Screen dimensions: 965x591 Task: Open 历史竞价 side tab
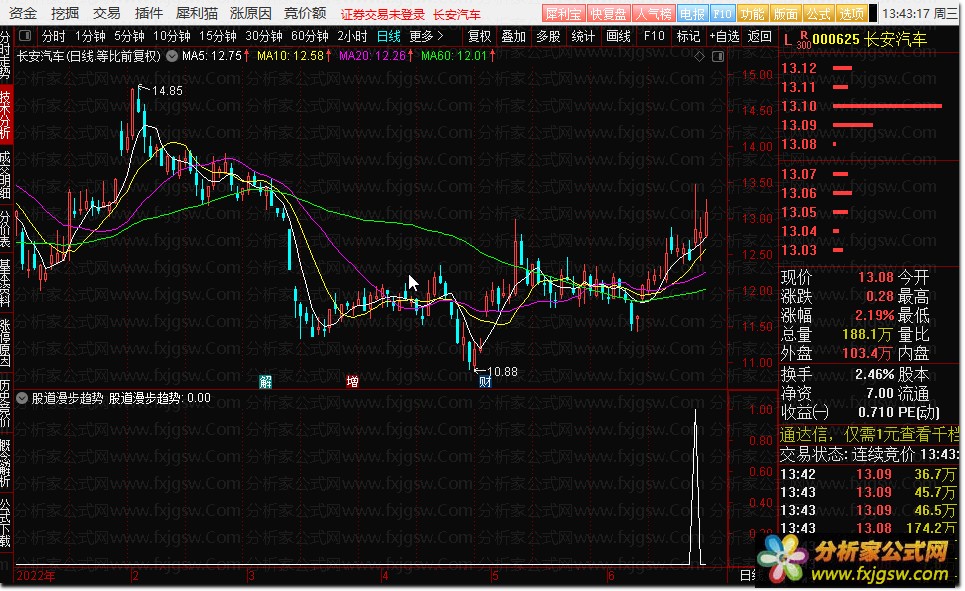coord(6,402)
